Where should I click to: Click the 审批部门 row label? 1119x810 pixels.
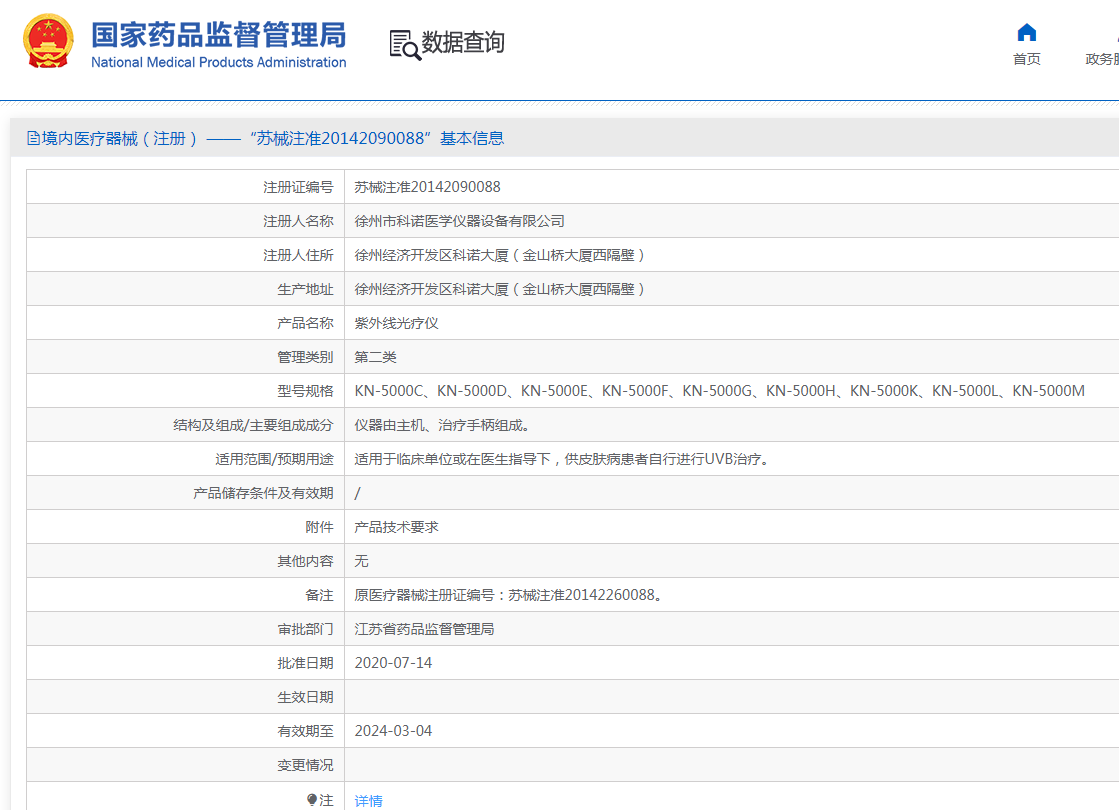click(305, 629)
